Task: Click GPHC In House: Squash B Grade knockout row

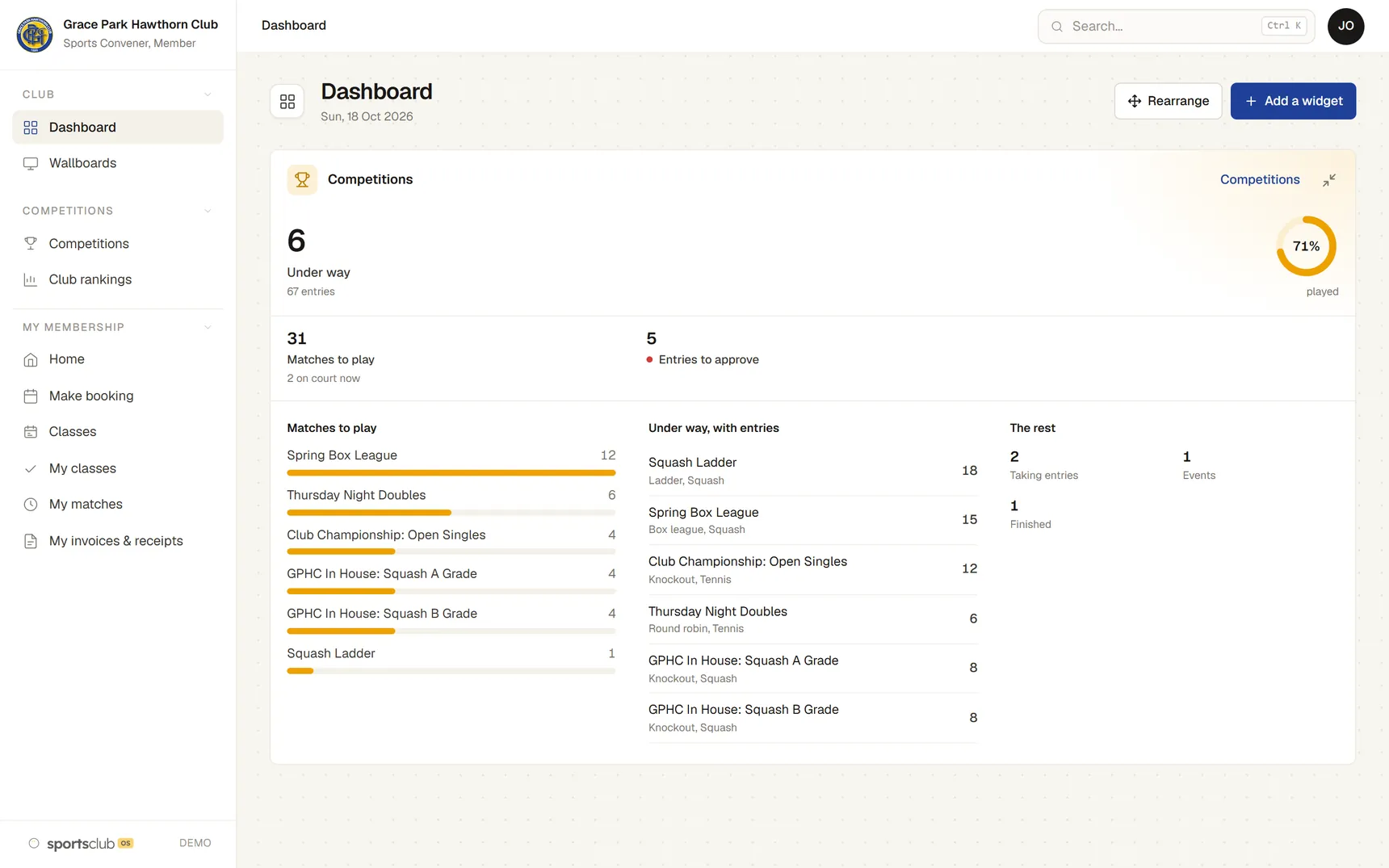Action: pos(812,718)
